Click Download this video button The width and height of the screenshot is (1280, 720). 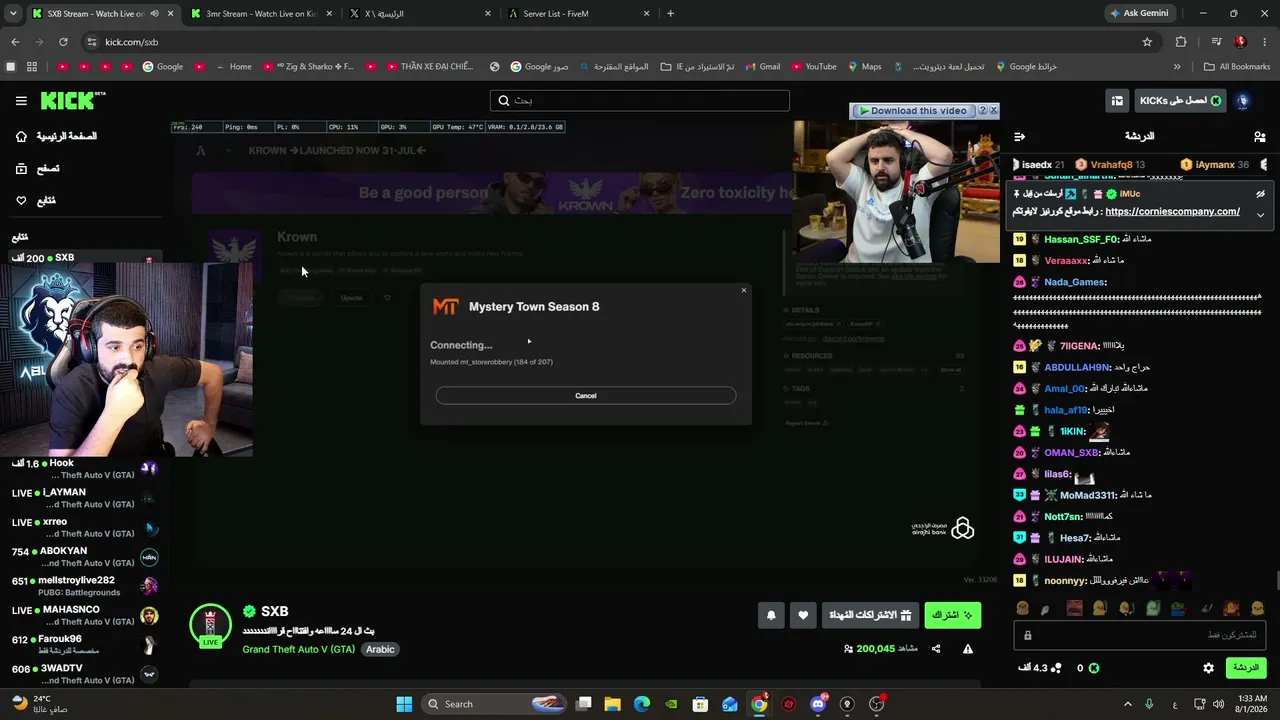(912, 111)
